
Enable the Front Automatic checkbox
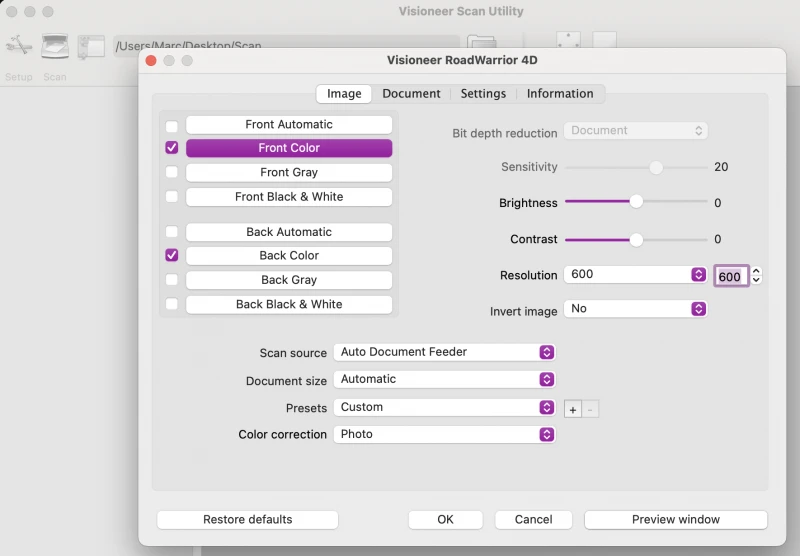(172, 126)
